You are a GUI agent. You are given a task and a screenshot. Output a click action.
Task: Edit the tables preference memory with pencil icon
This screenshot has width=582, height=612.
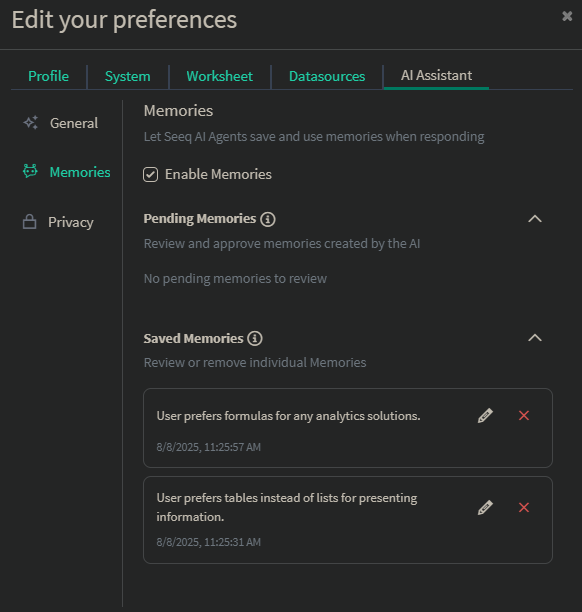pyautogui.click(x=485, y=507)
